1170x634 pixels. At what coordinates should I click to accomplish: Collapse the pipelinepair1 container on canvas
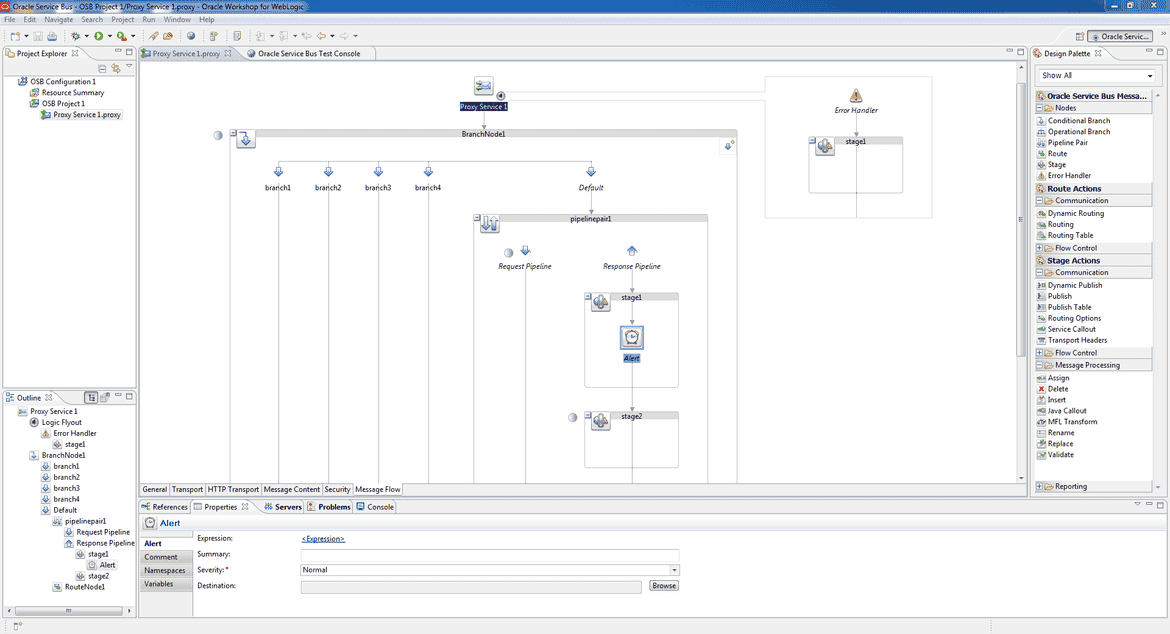(477, 218)
